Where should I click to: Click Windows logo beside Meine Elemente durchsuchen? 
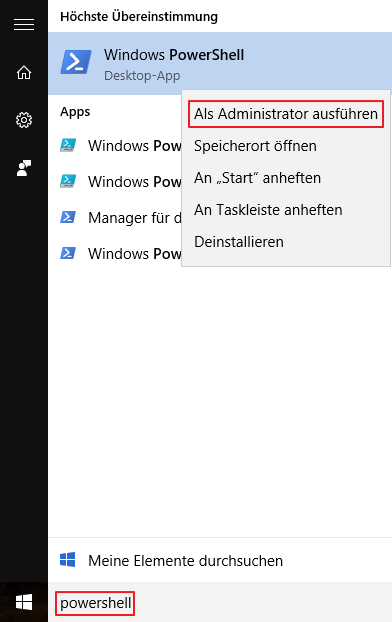(67, 560)
